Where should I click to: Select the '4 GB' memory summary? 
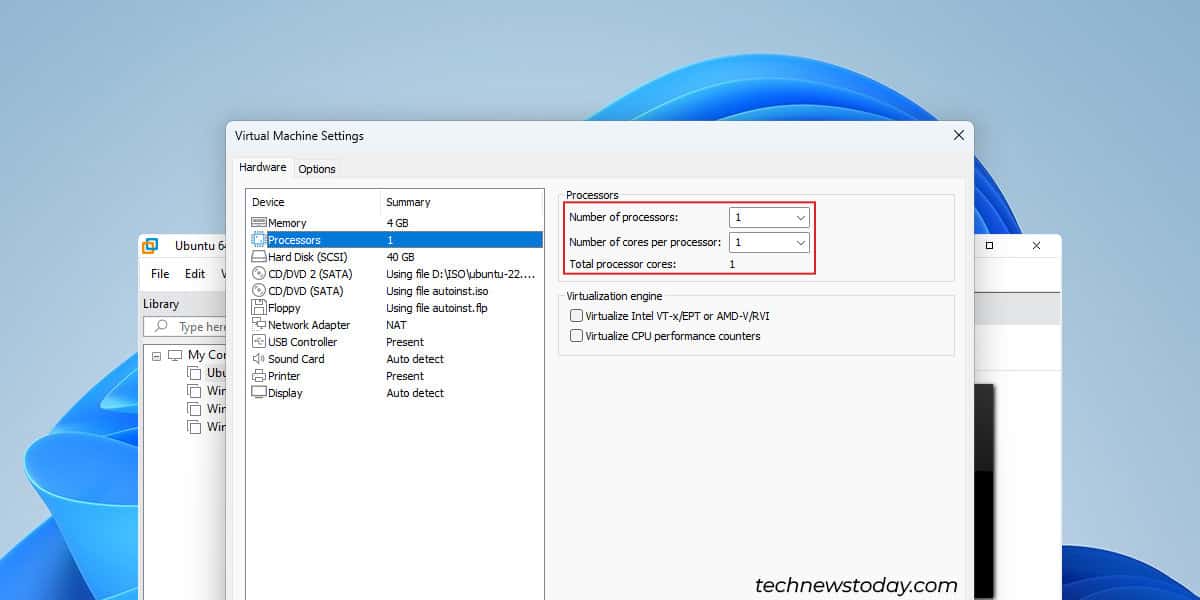(397, 223)
